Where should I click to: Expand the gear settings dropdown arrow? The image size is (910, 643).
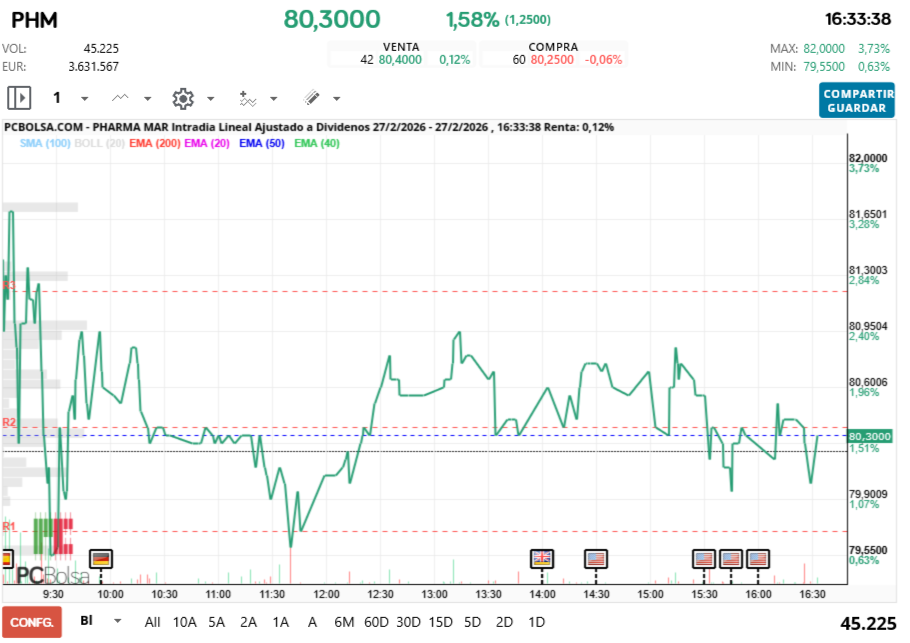tap(209, 98)
